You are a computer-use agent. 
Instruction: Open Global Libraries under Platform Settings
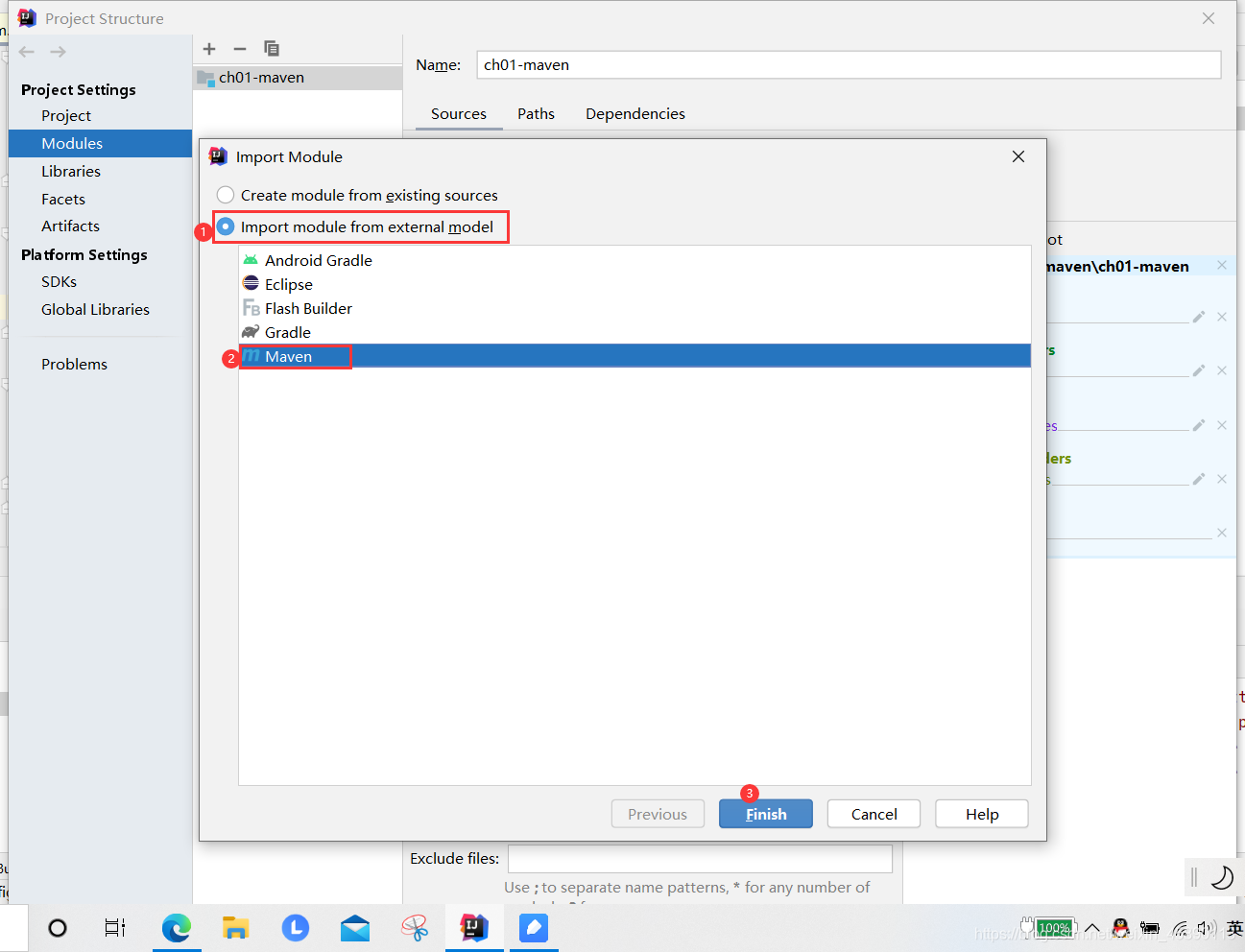(x=95, y=310)
